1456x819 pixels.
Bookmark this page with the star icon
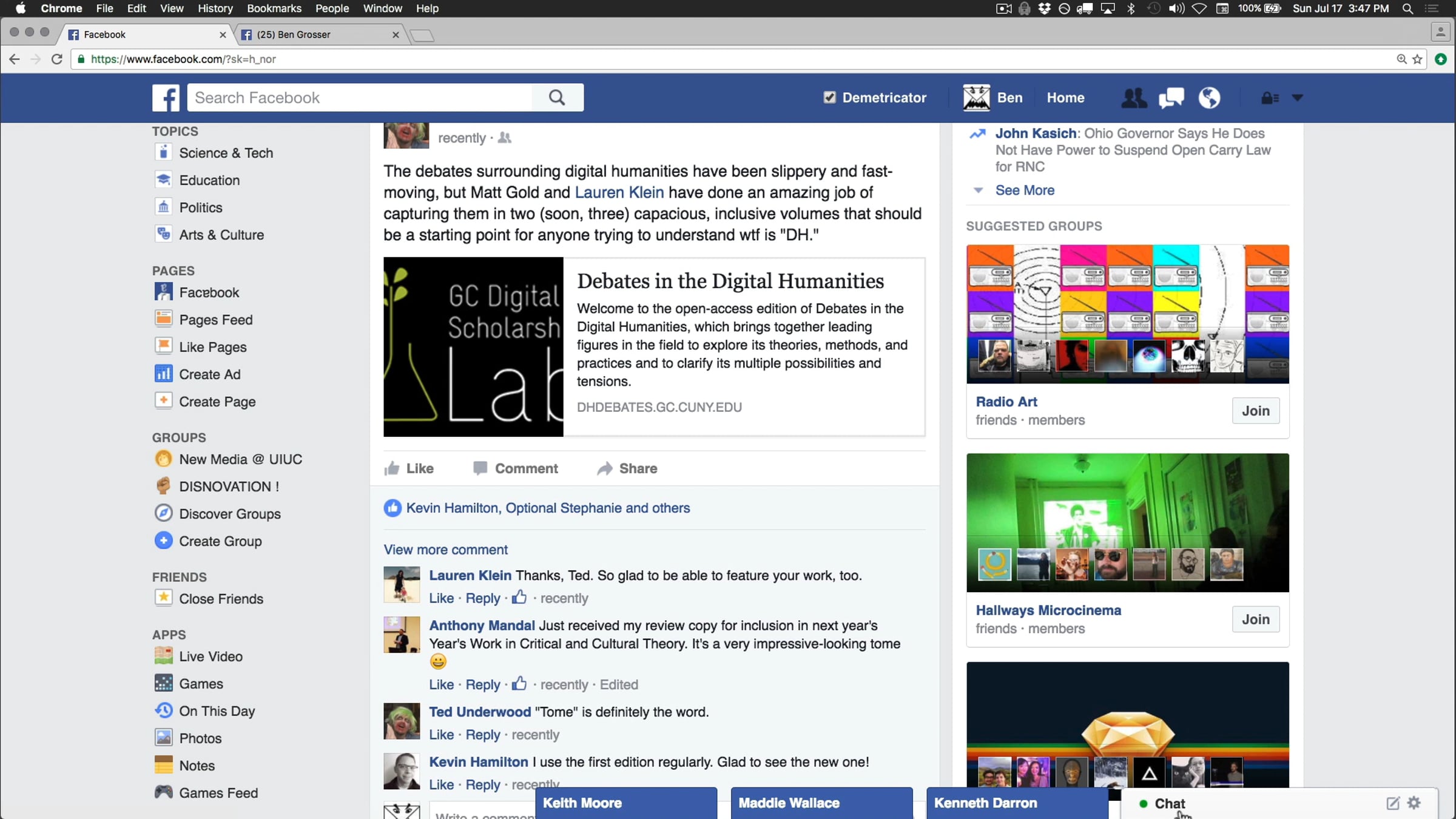1417,59
